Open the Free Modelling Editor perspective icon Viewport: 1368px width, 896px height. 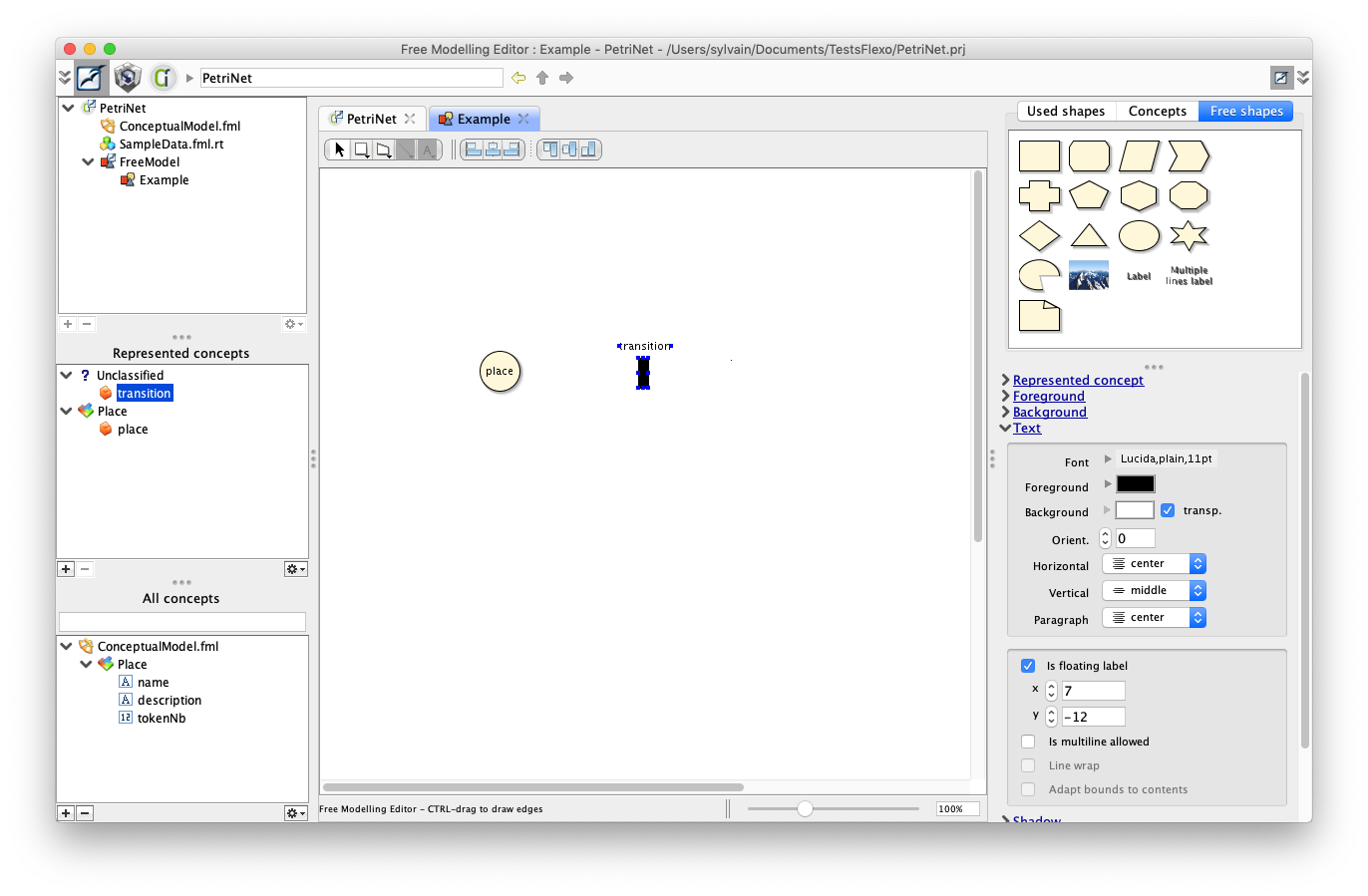pos(91,78)
